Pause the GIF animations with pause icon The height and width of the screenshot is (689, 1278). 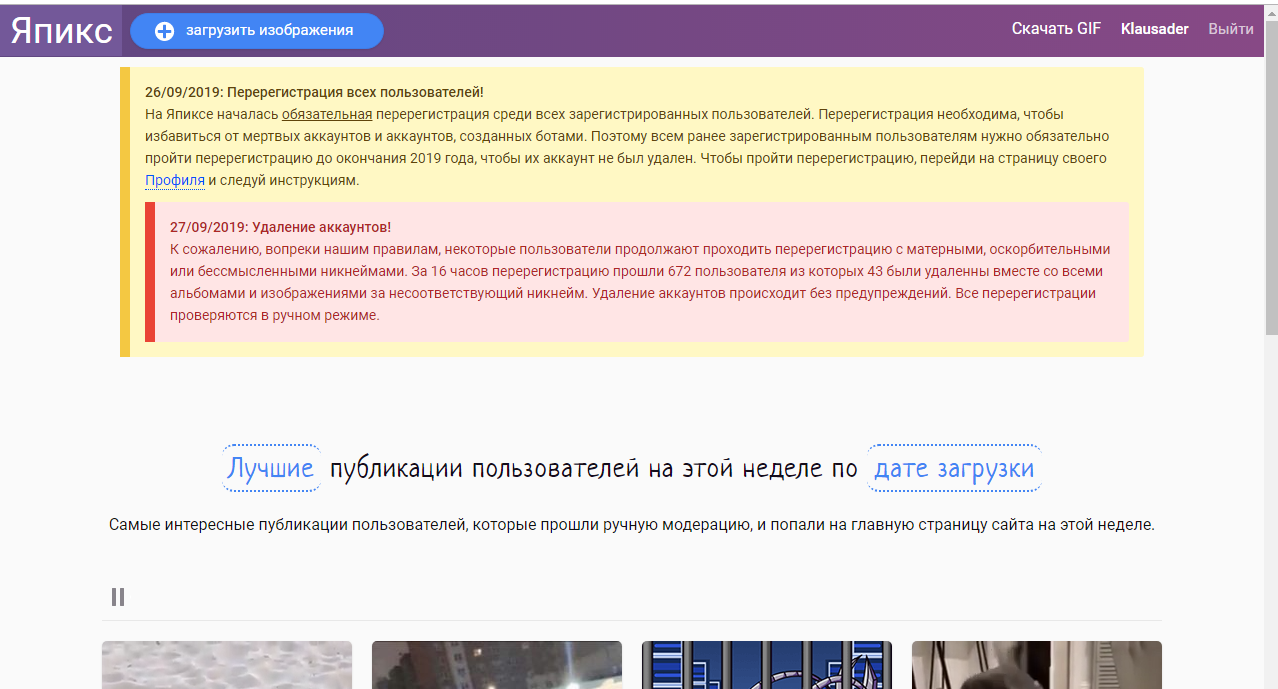(x=118, y=597)
